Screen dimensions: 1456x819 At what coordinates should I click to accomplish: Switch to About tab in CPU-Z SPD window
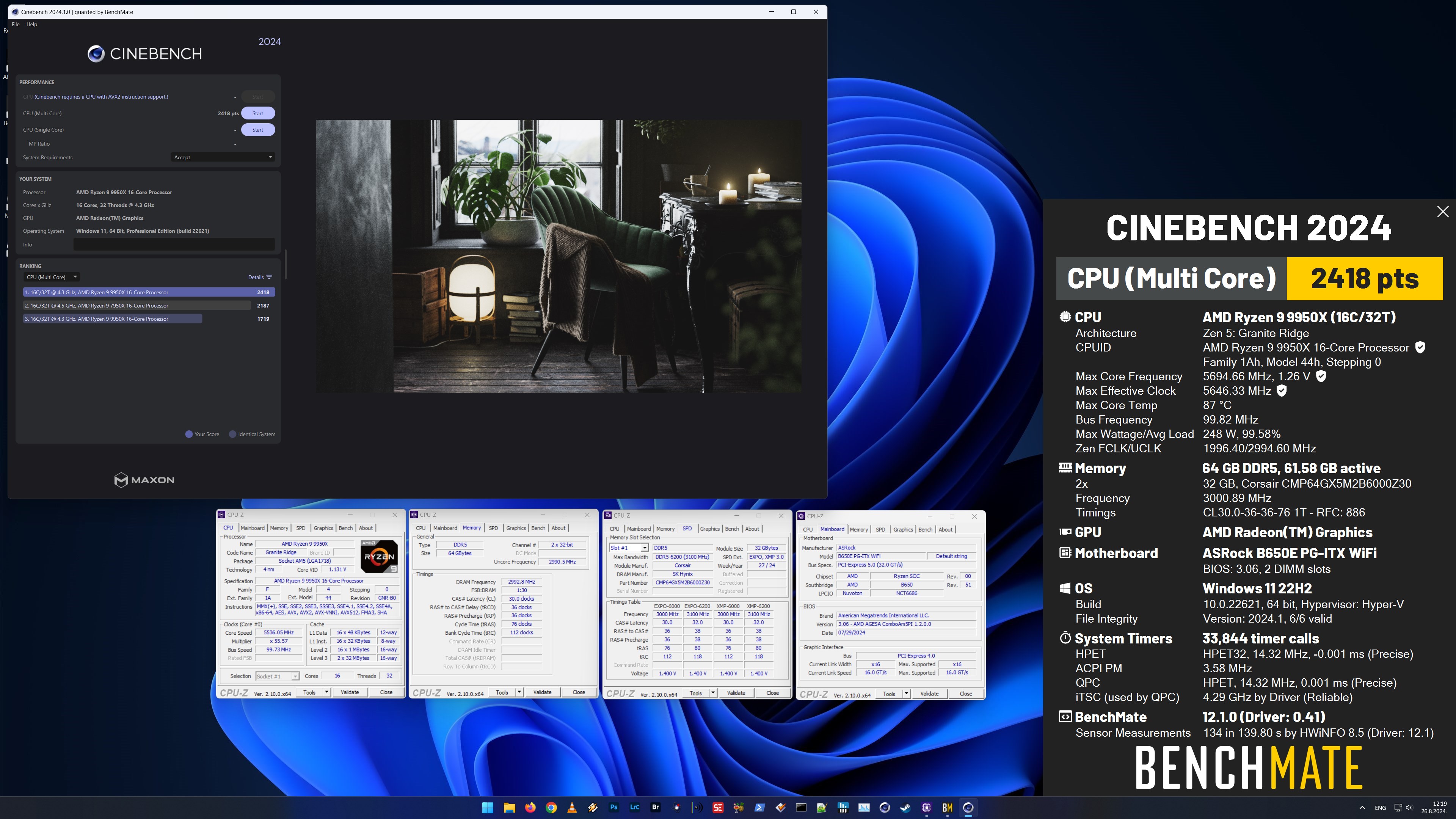(752, 529)
